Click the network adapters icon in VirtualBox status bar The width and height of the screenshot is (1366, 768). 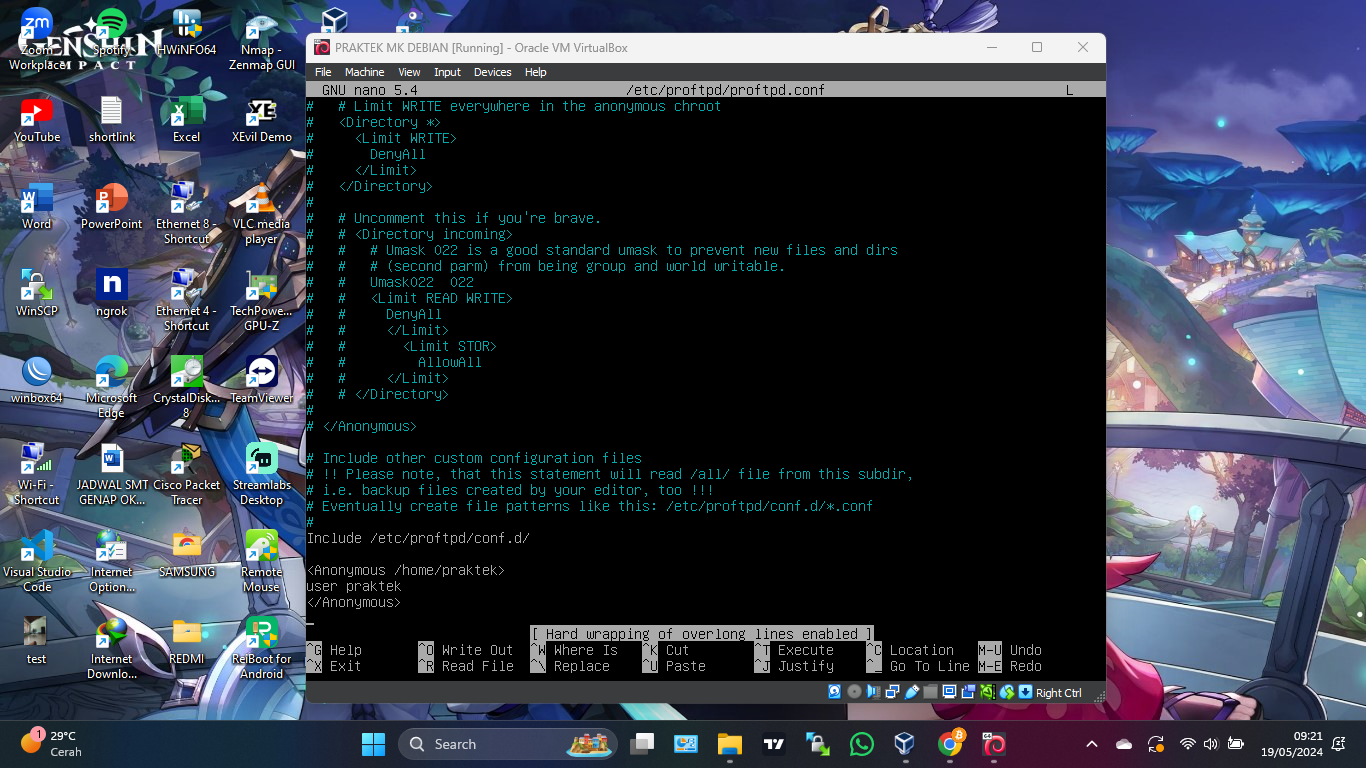(x=892, y=692)
